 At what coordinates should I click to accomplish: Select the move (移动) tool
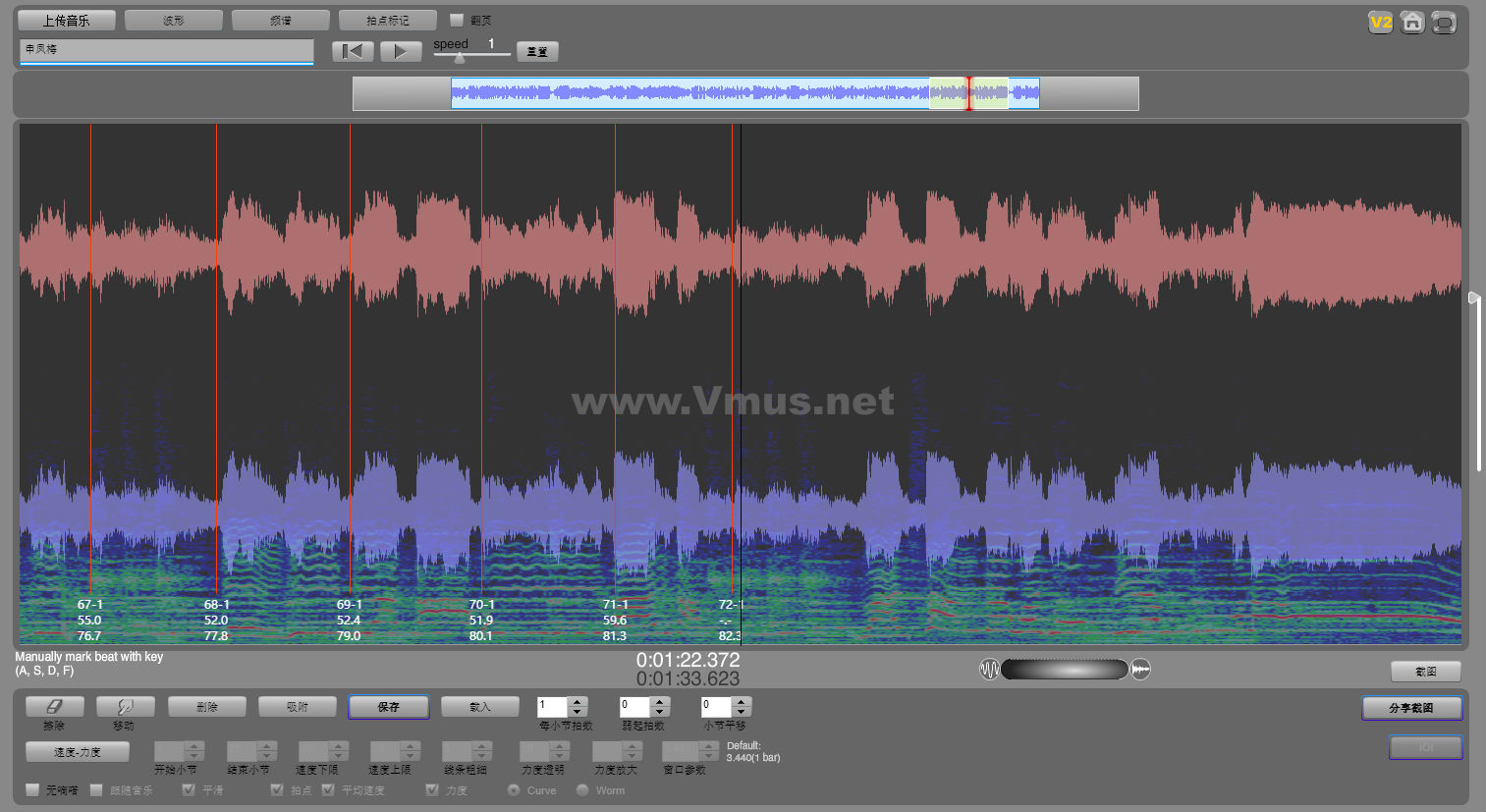point(125,707)
